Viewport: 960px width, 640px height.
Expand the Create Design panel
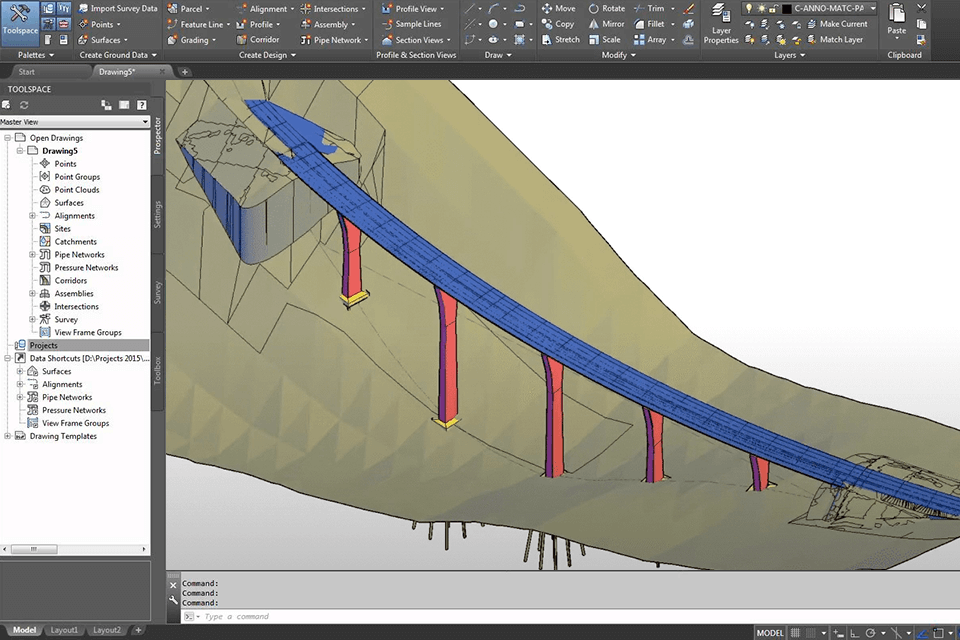point(267,55)
